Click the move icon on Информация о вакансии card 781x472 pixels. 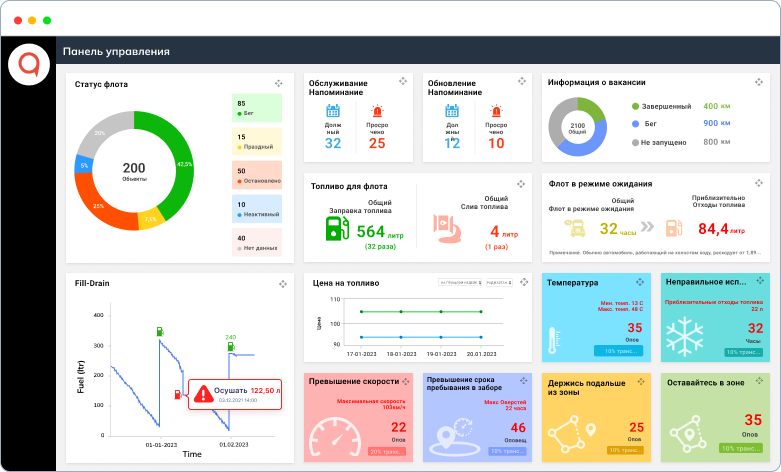click(759, 82)
